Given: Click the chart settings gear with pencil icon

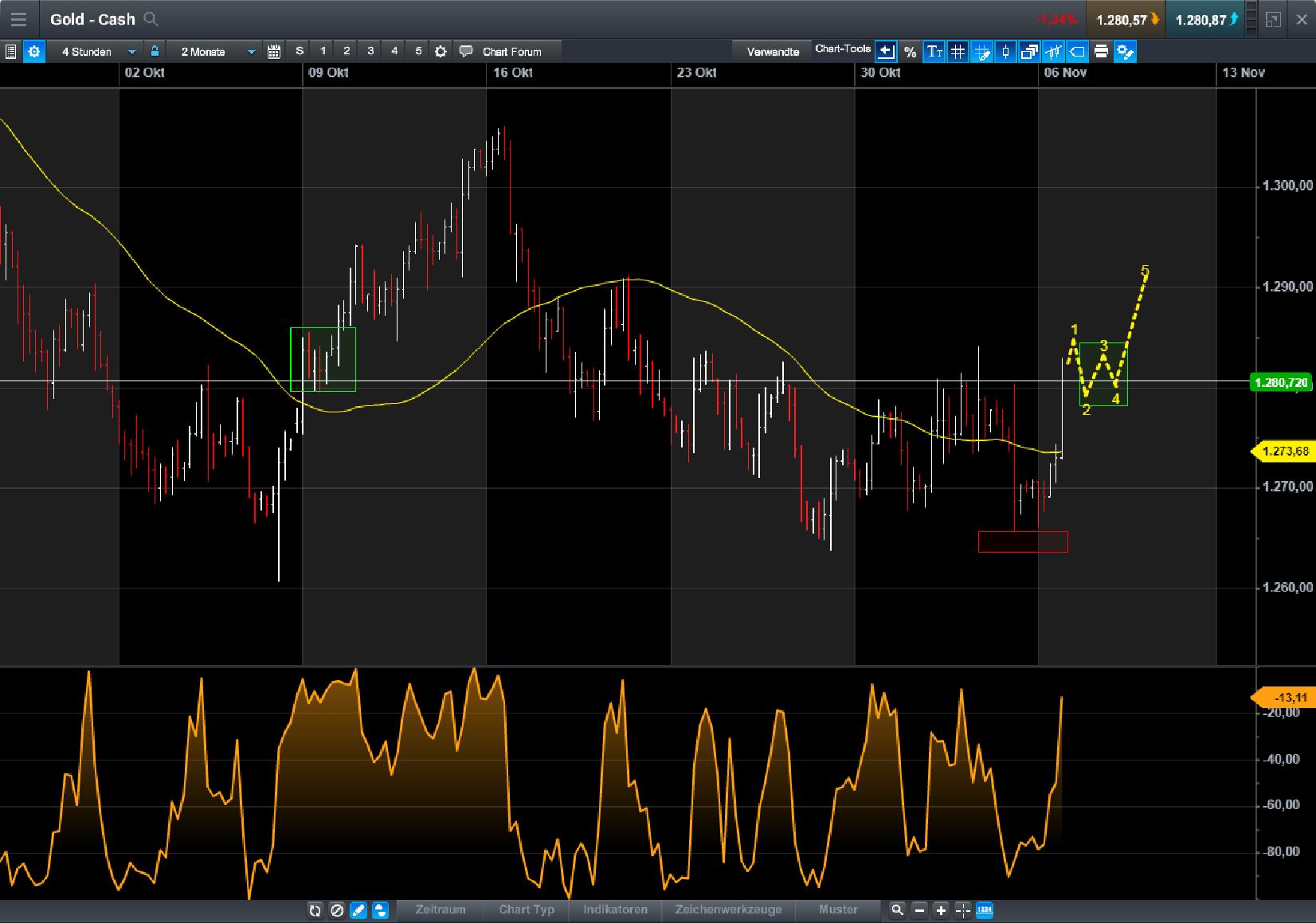Looking at the screenshot, I should [1125, 51].
